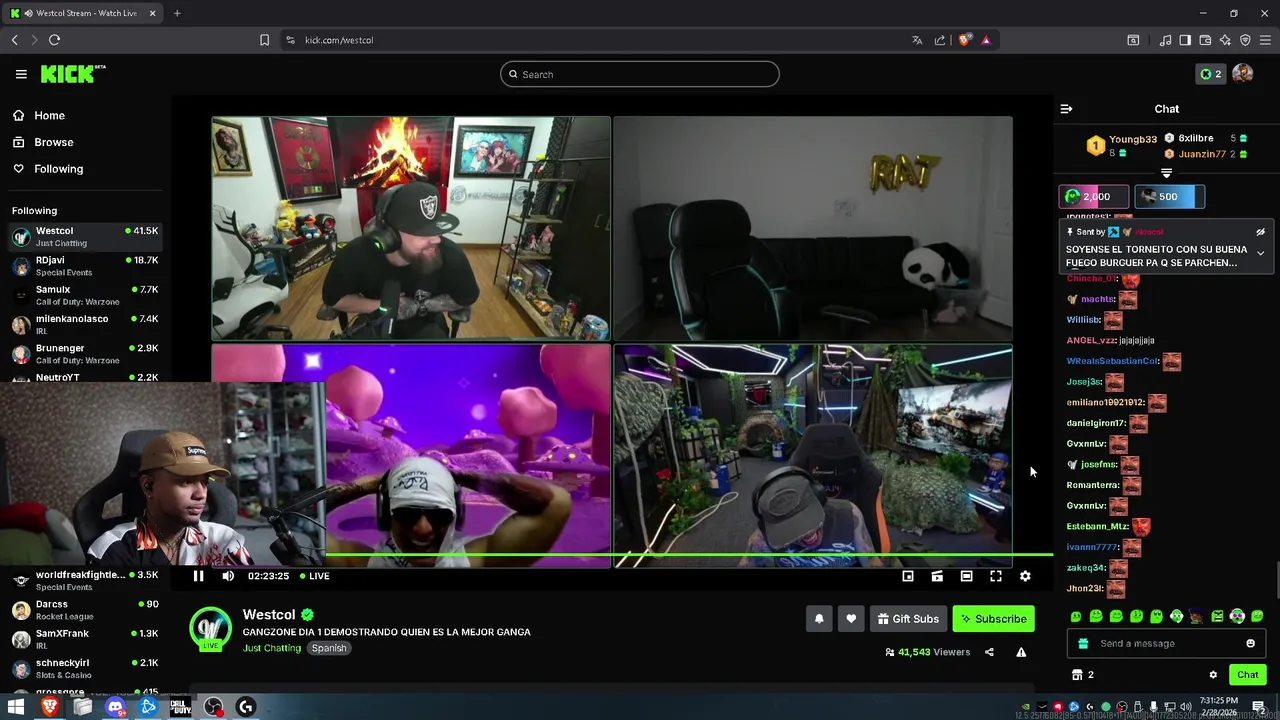Reload the browser page

[x=54, y=40]
